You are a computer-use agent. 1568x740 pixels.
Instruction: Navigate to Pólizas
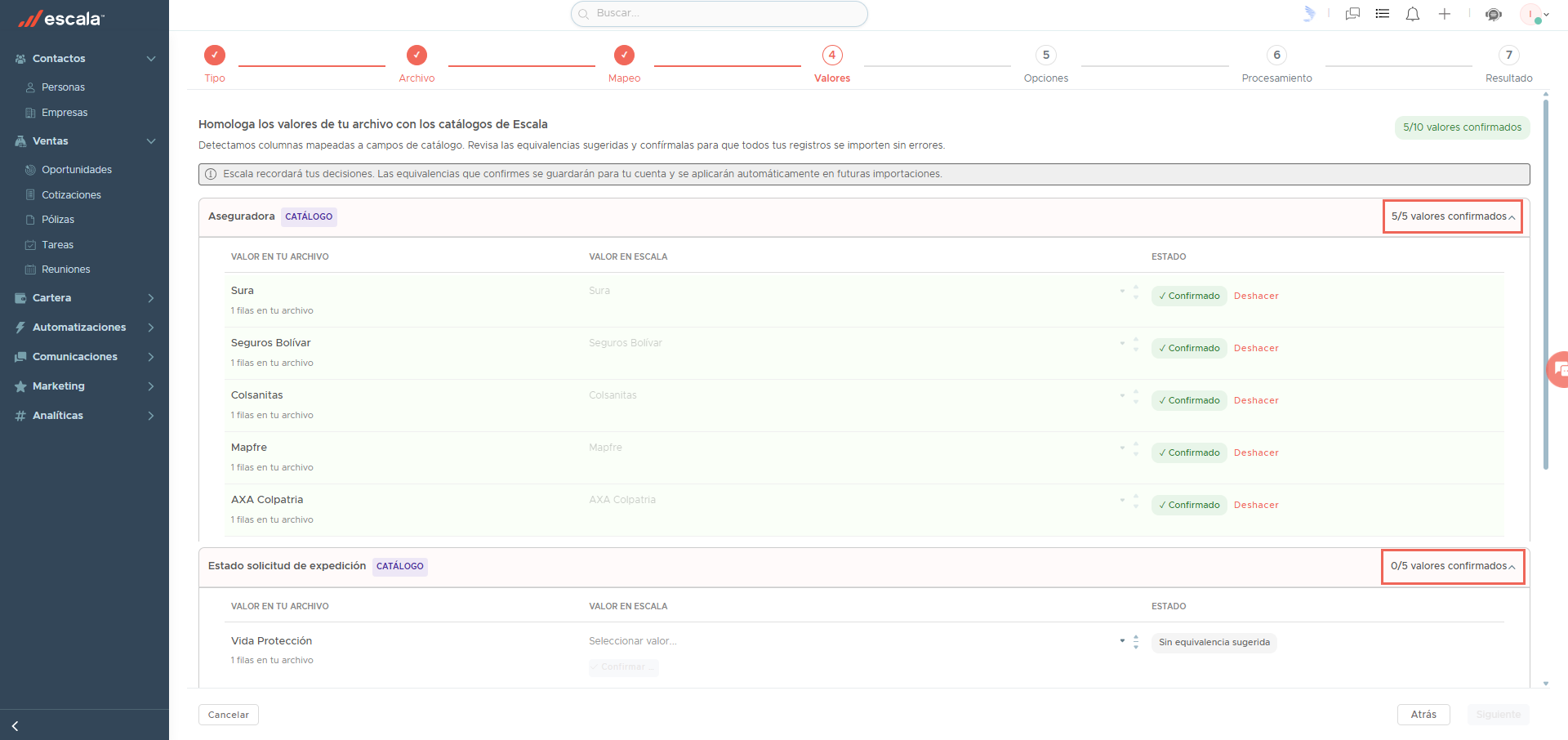(x=58, y=220)
